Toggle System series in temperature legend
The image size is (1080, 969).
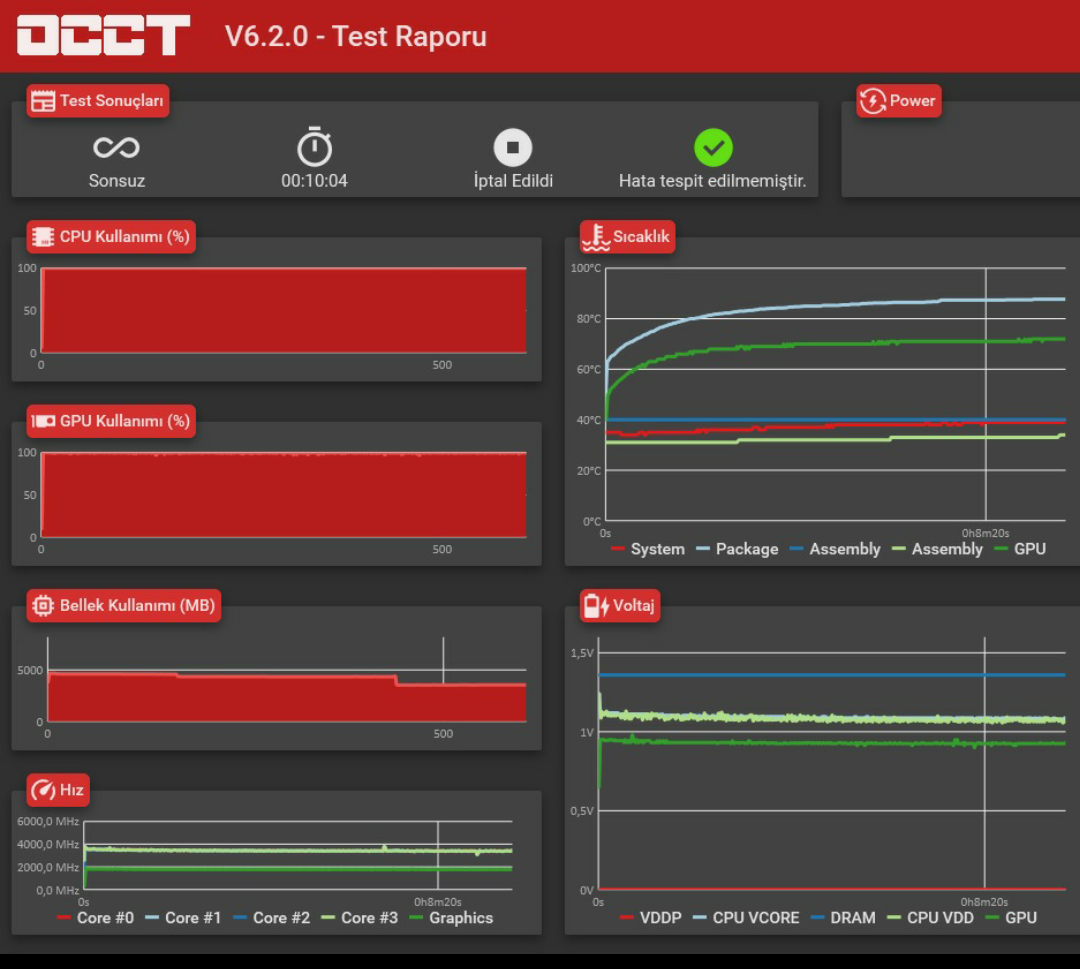(x=647, y=549)
